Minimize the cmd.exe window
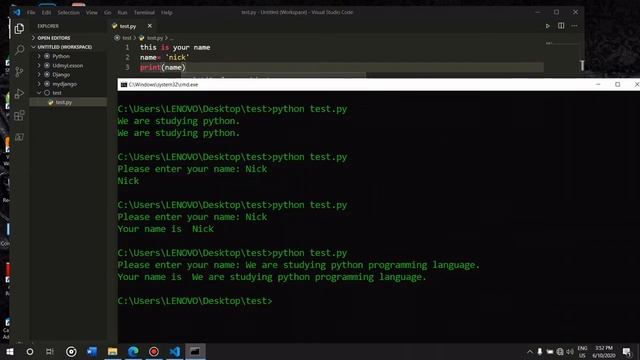This screenshot has width=640, height=360. pyautogui.click(x=598, y=84)
